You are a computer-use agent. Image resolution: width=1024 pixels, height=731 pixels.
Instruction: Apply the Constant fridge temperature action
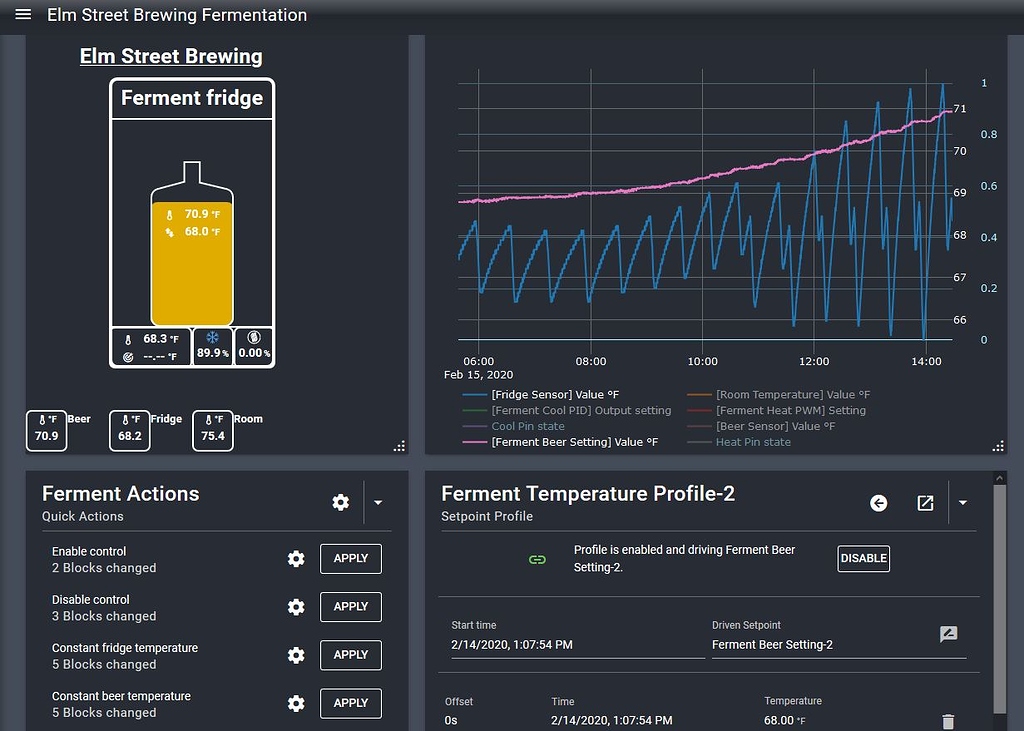(350, 655)
